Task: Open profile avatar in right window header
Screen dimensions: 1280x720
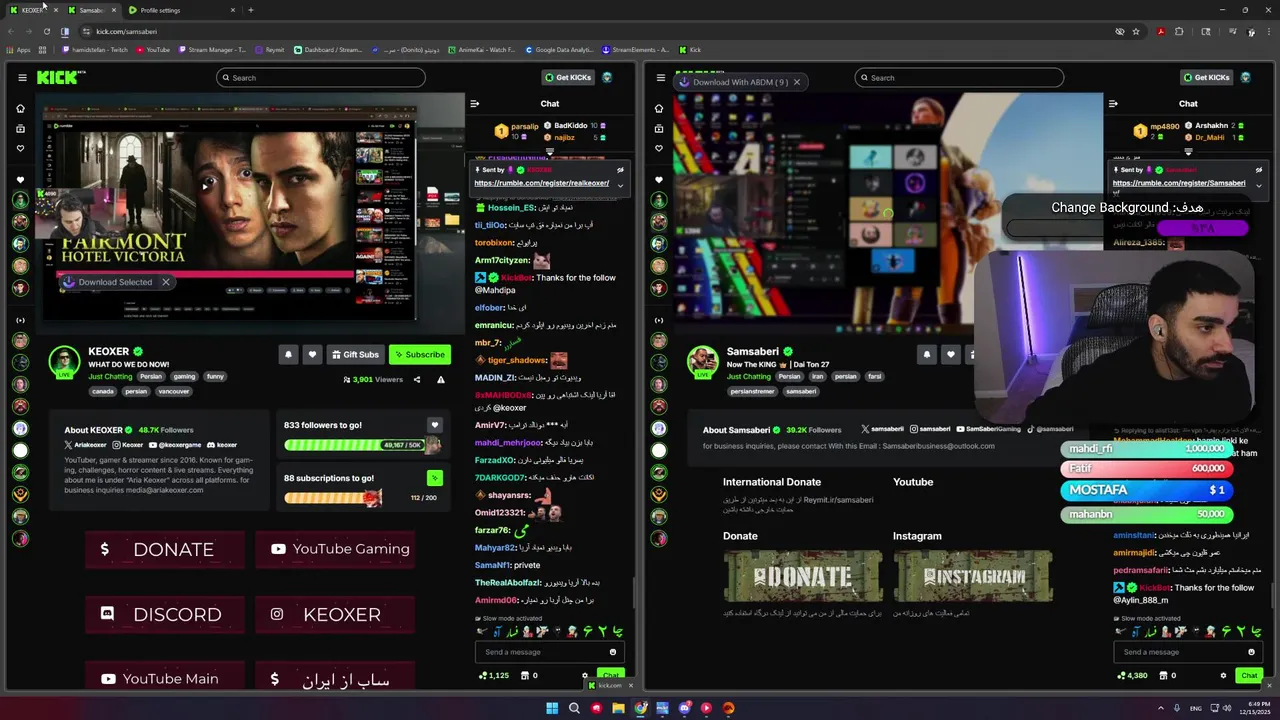Action: [1245, 77]
